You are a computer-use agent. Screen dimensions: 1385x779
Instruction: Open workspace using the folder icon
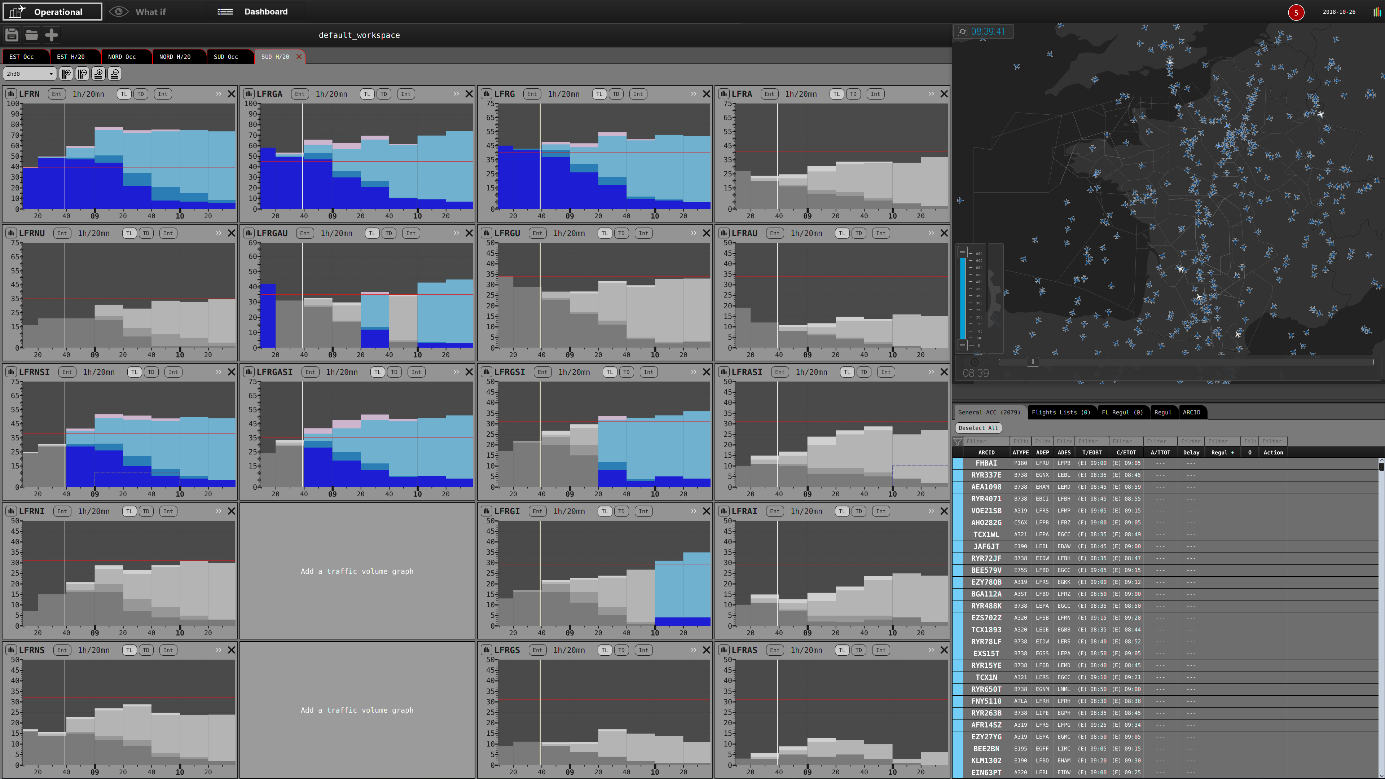click(32, 35)
